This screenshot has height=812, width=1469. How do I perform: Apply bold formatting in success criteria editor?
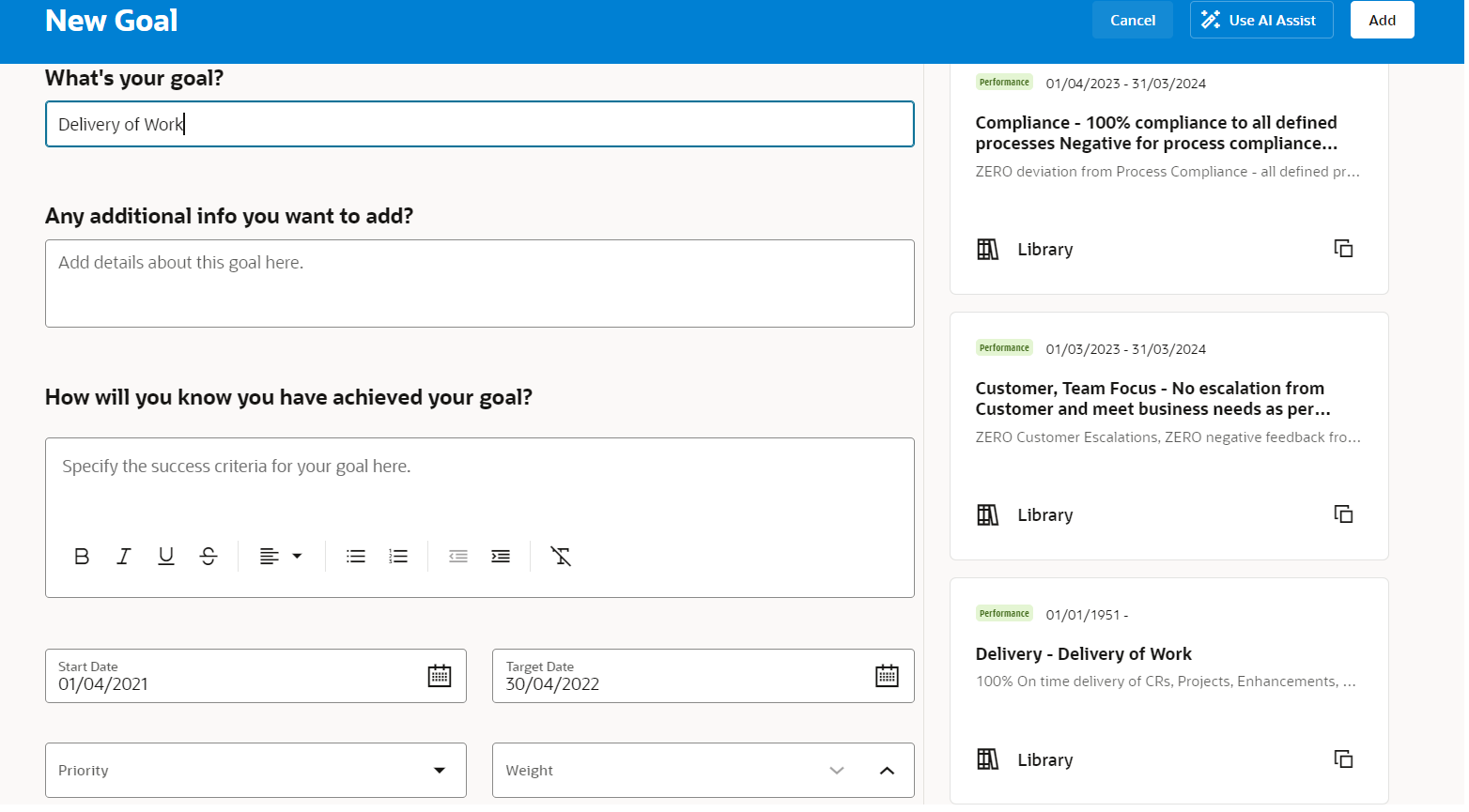point(81,556)
